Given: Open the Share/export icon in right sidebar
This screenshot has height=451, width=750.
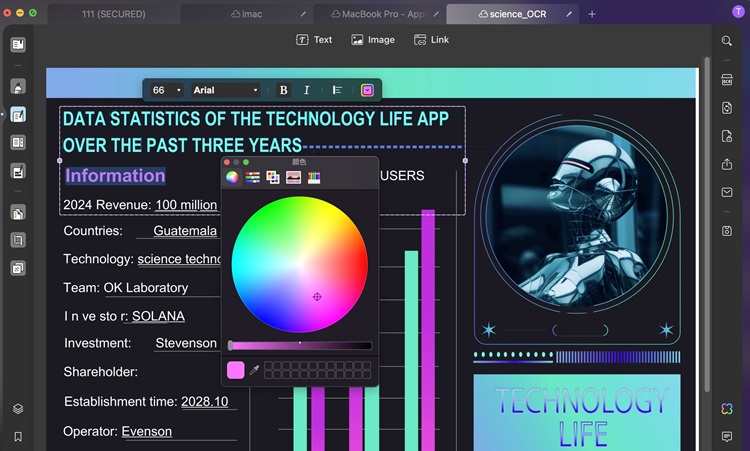Looking at the screenshot, I should (x=727, y=164).
